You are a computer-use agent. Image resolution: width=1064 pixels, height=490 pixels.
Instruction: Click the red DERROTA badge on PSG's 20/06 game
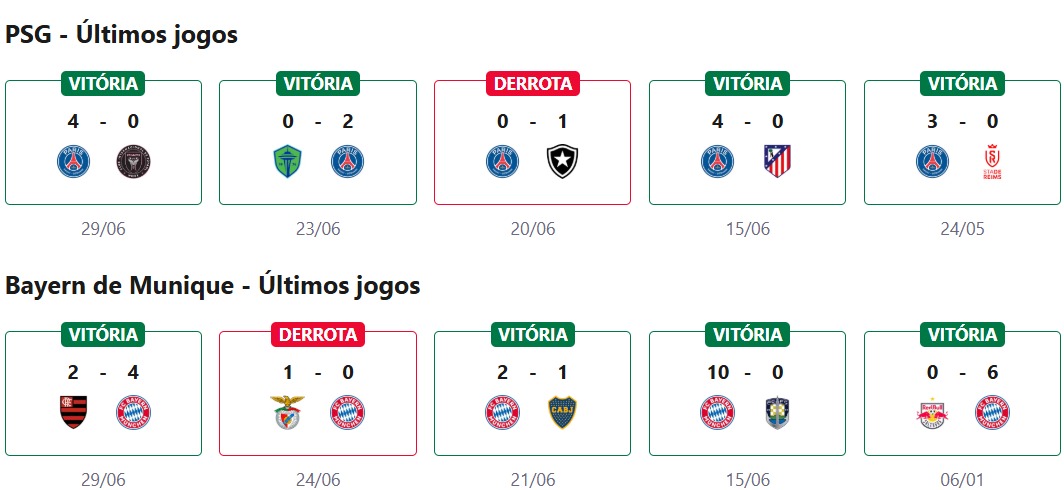[532, 83]
